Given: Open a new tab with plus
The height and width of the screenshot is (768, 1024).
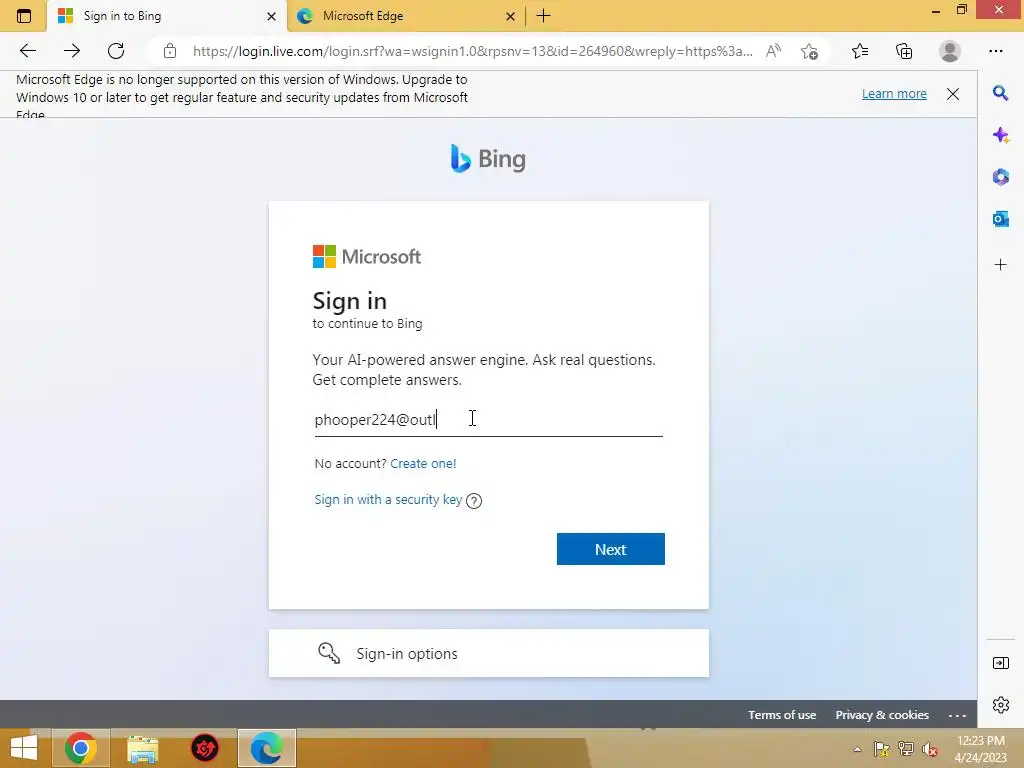Looking at the screenshot, I should 543,16.
